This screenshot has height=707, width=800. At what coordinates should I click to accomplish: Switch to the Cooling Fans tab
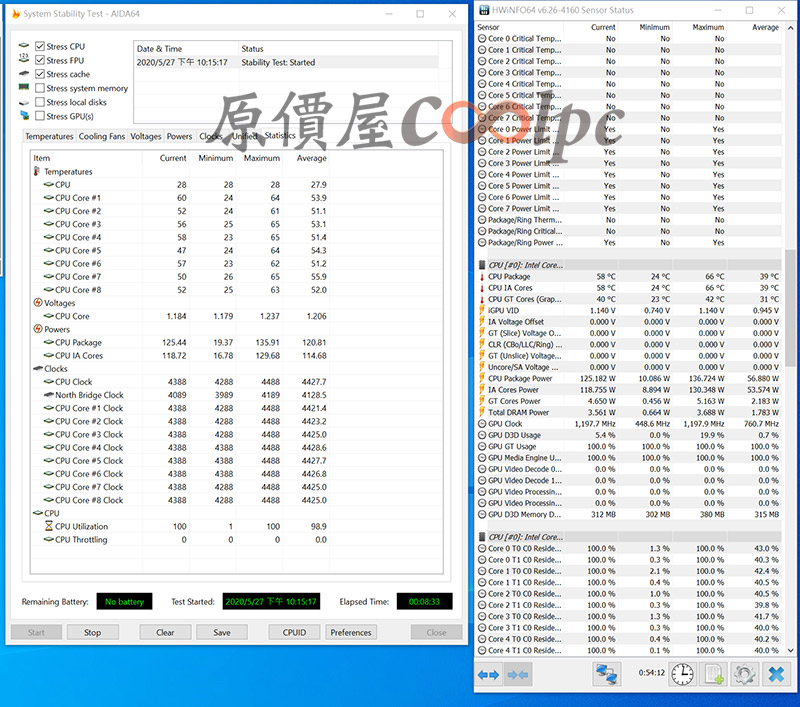coord(102,136)
